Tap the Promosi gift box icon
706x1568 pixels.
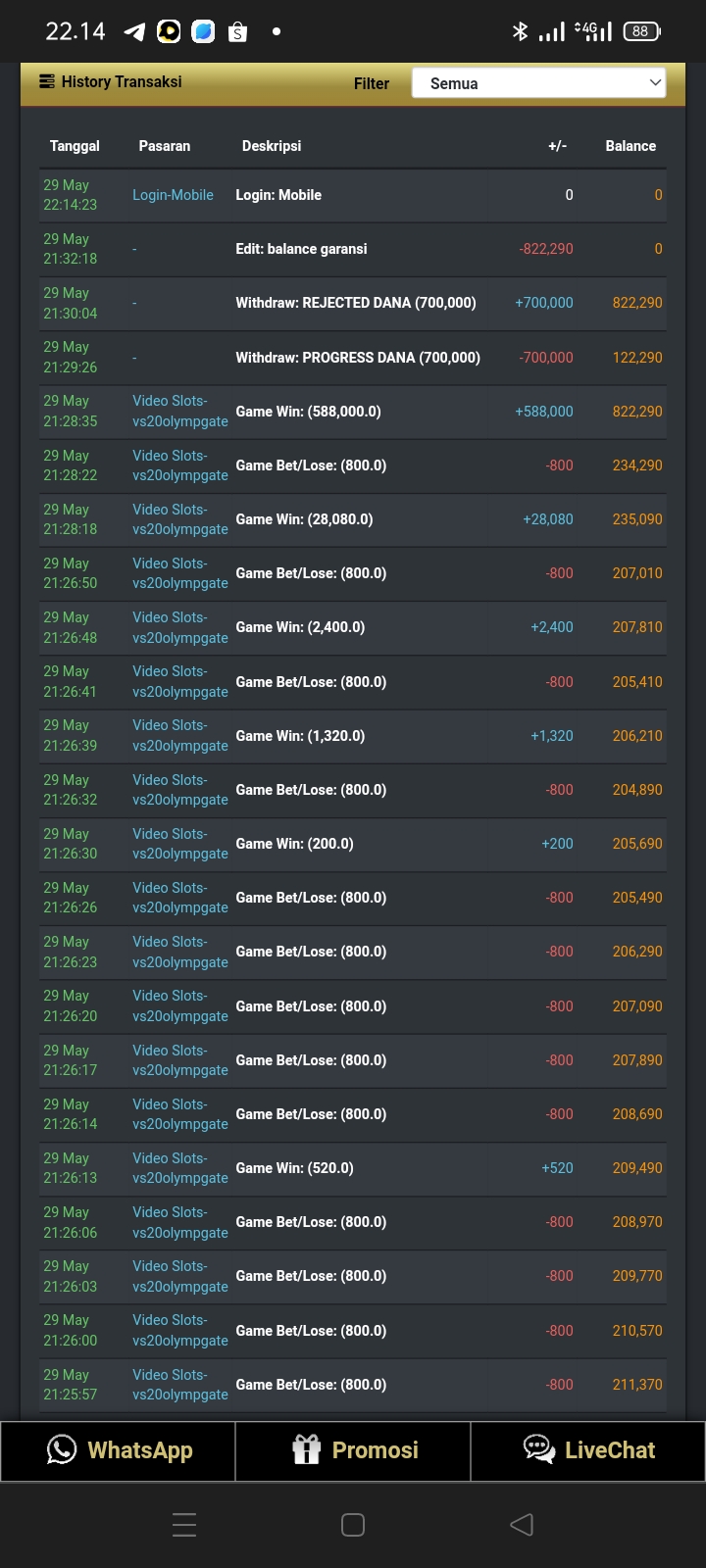click(x=307, y=1449)
